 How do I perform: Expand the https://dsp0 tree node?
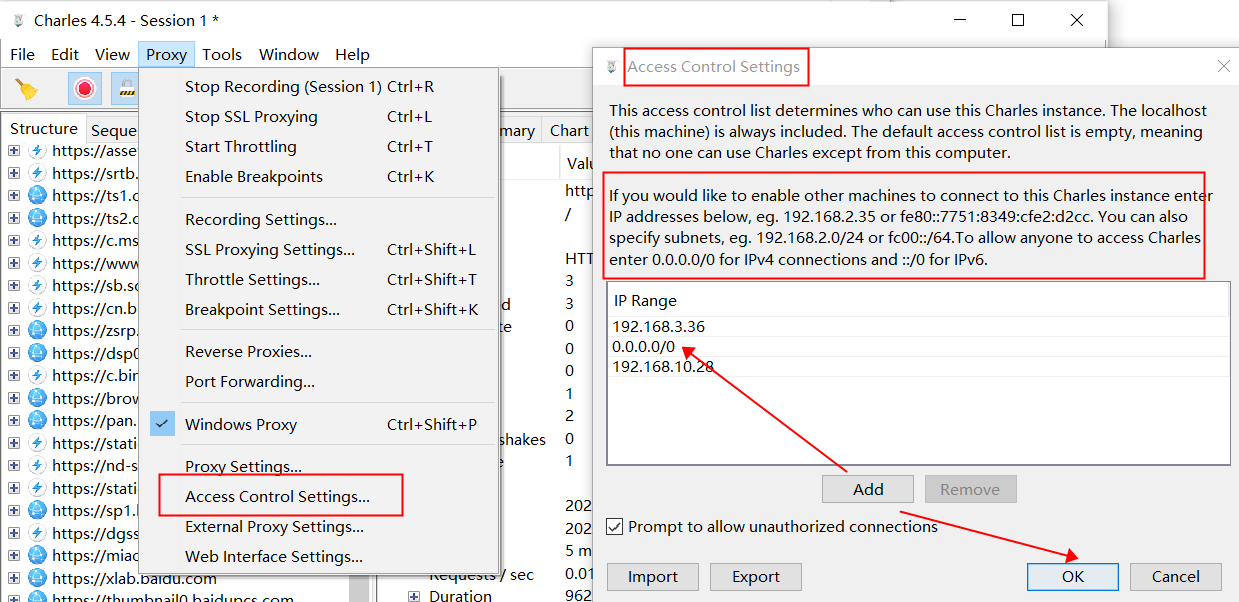(x=14, y=353)
